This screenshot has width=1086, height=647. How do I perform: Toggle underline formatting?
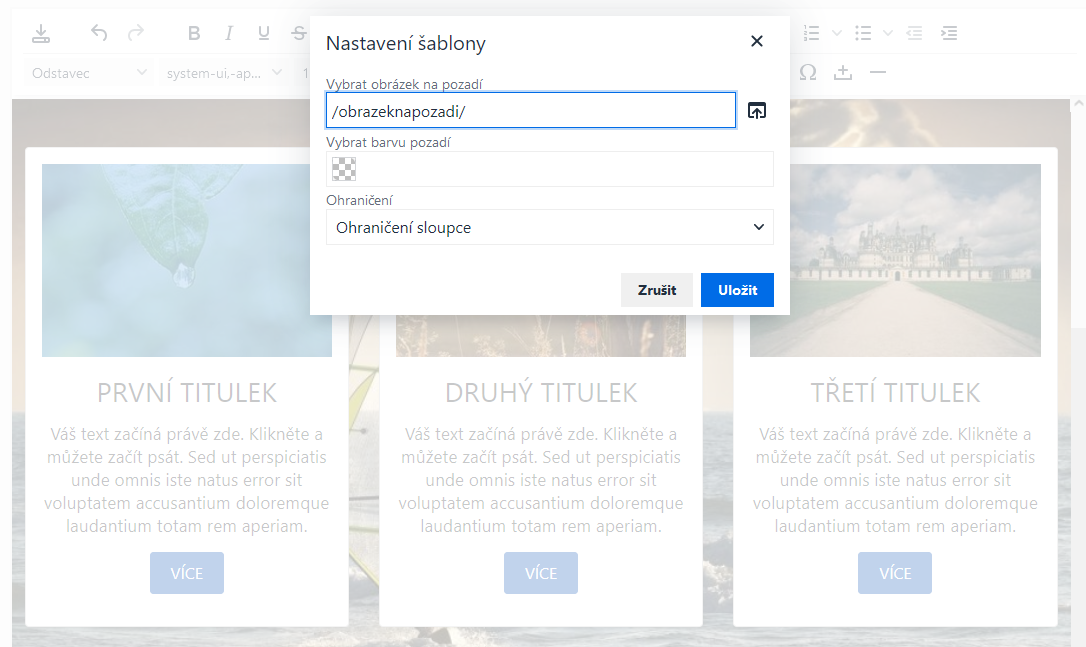pos(264,34)
